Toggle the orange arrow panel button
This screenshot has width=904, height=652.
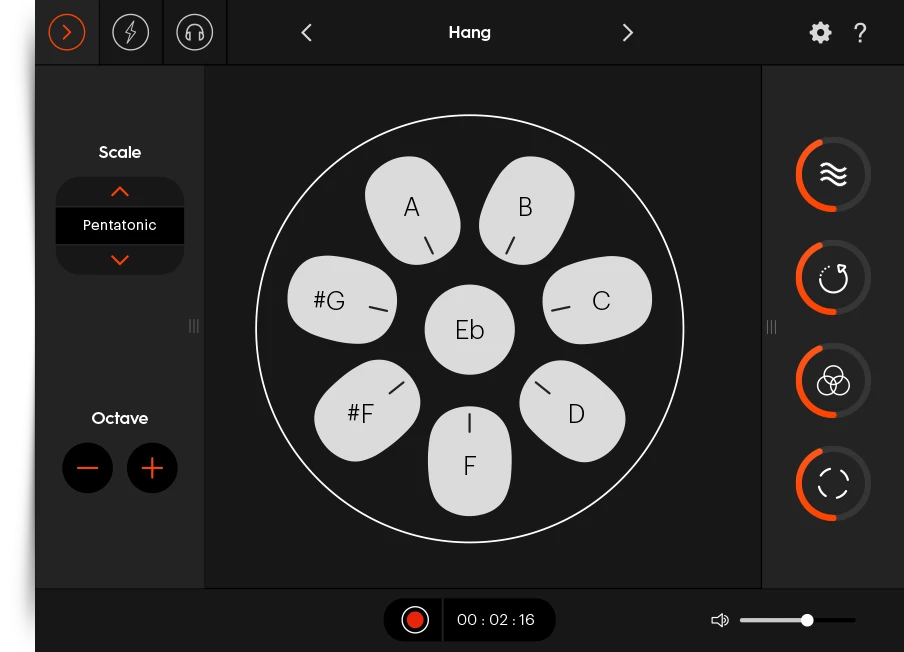67,33
